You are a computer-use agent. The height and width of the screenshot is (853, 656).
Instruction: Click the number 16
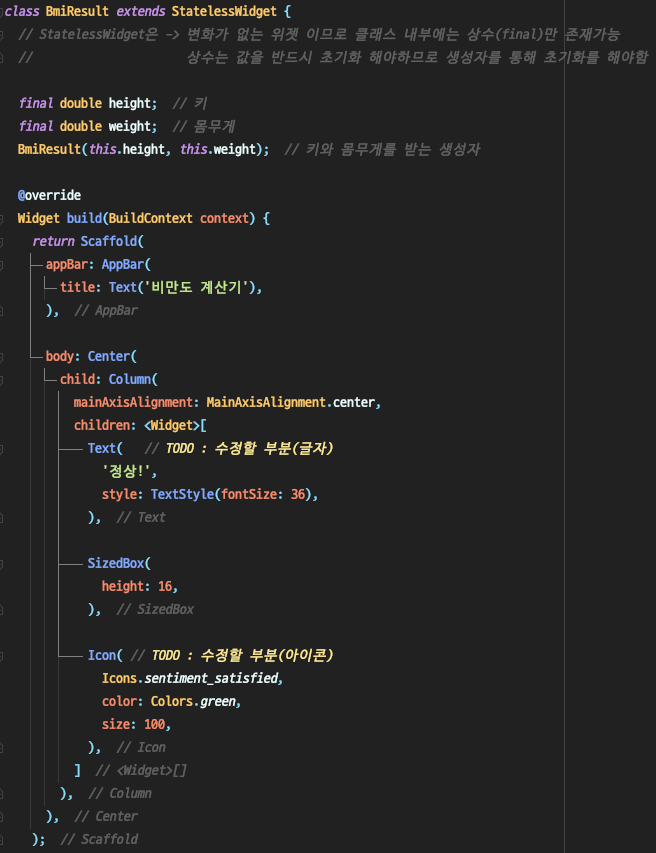pyautogui.click(x=165, y=586)
